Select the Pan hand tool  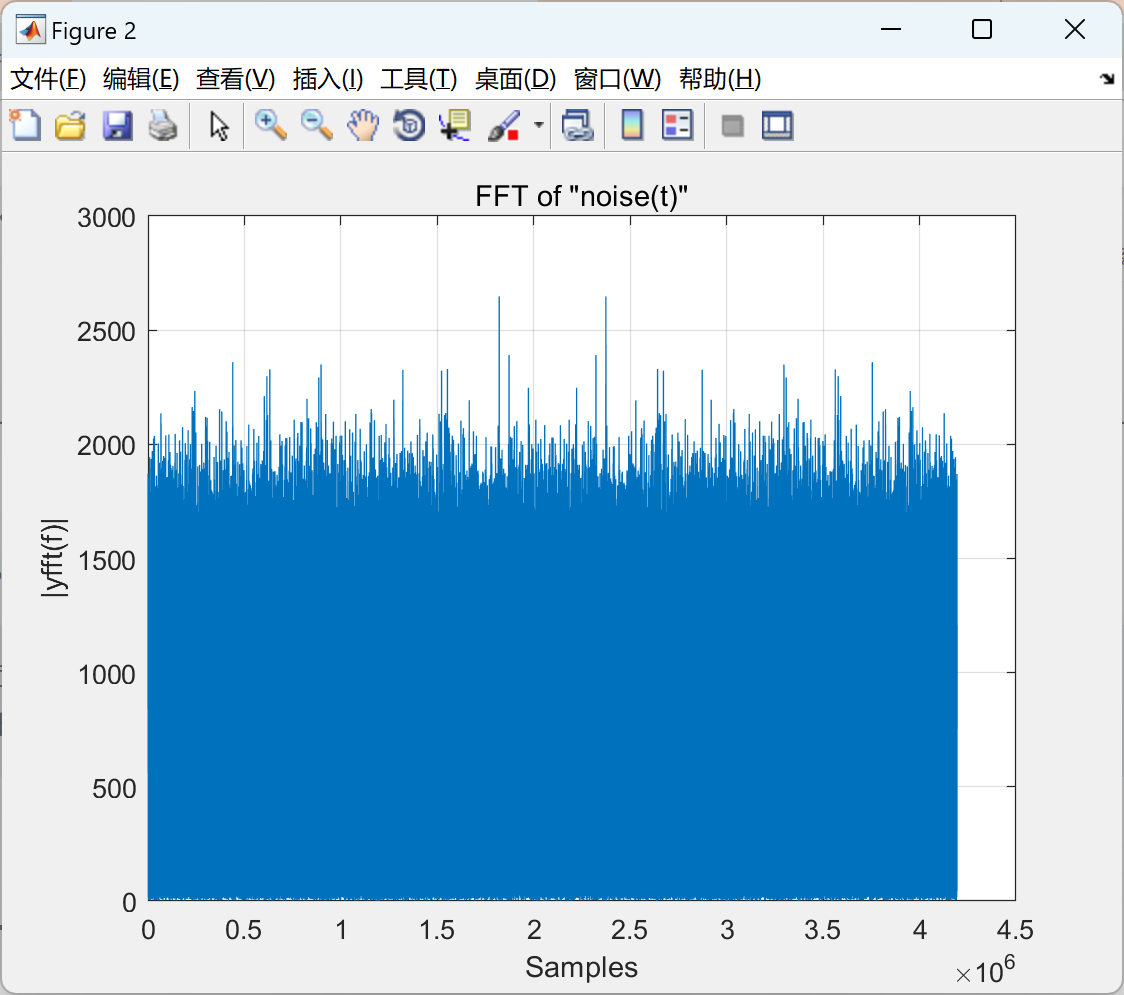pos(363,125)
